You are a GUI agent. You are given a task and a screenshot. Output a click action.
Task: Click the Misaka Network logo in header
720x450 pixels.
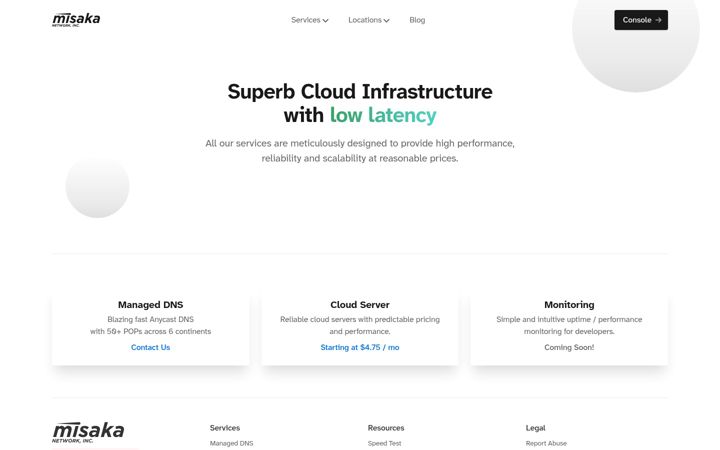pos(76,20)
